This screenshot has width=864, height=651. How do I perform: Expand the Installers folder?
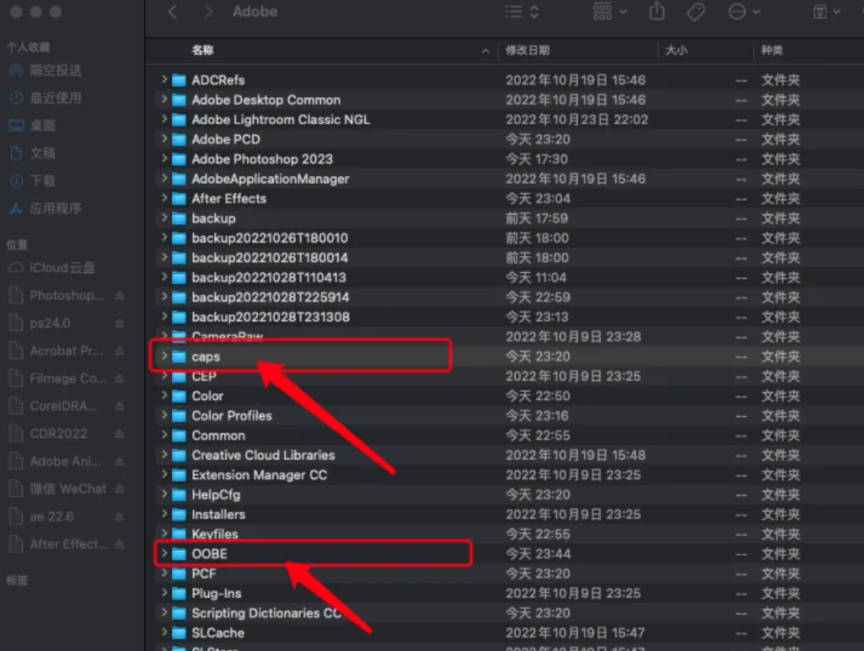click(x=164, y=514)
